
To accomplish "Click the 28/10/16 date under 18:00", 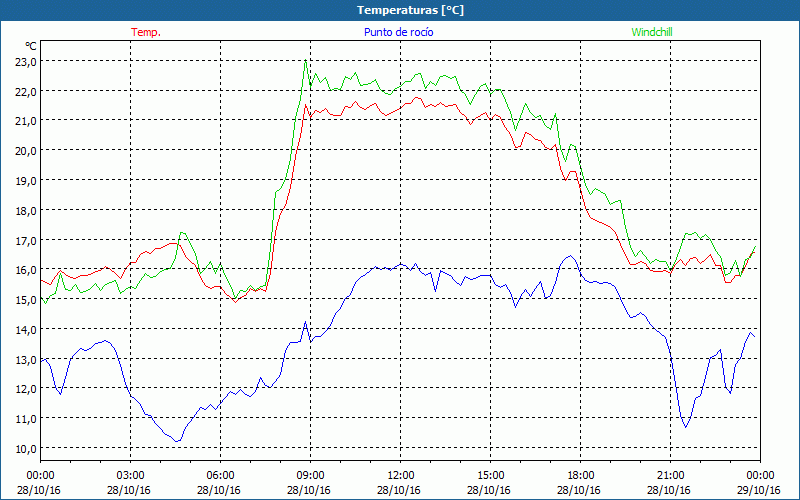I will tap(579, 490).
